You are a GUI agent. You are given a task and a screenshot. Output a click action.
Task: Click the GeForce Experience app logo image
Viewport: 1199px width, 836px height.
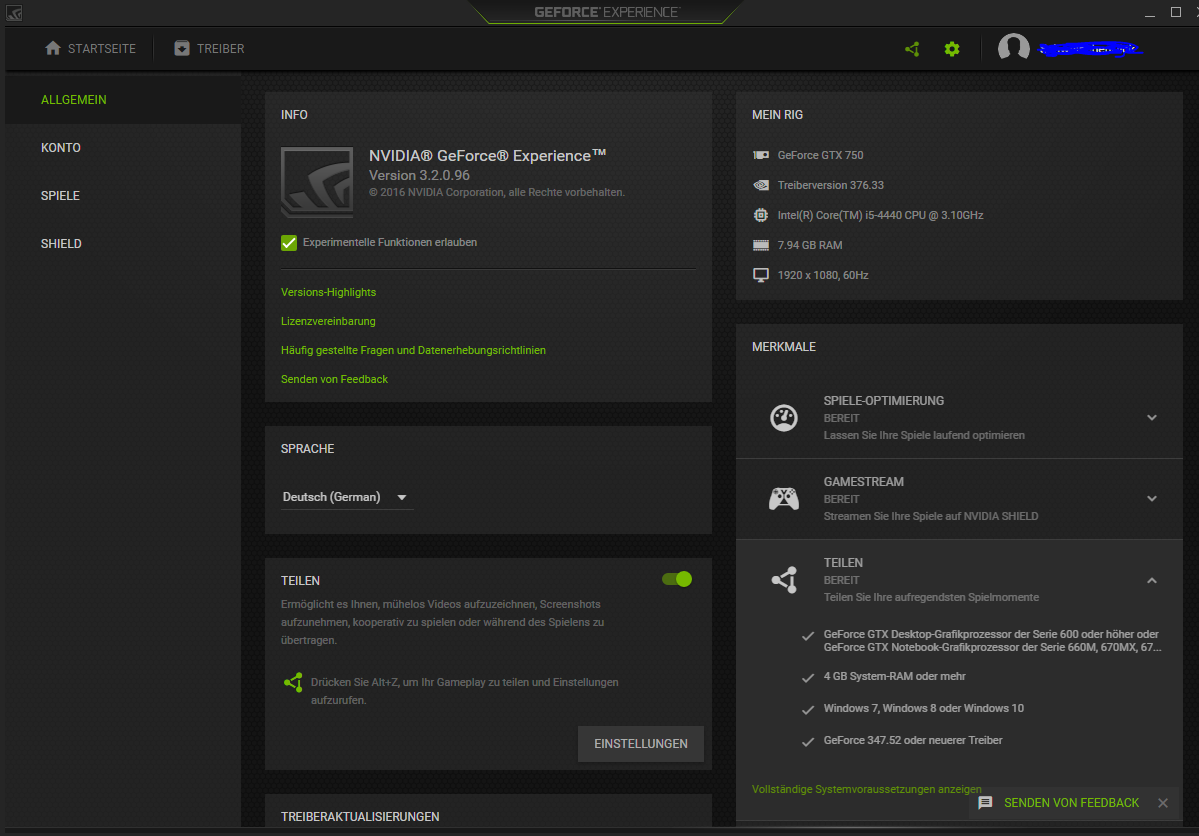[317, 183]
